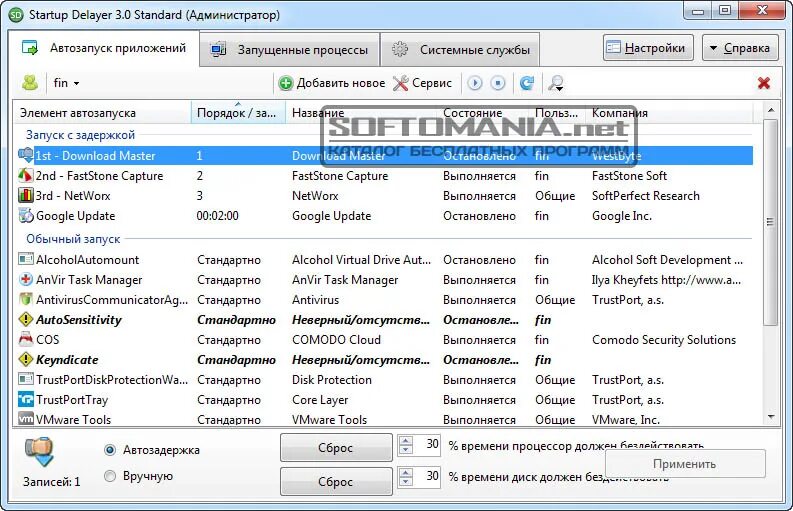Open the Справка help dropdown
The width and height of the screenshot is (793, 511).
[x=740, y=48]
